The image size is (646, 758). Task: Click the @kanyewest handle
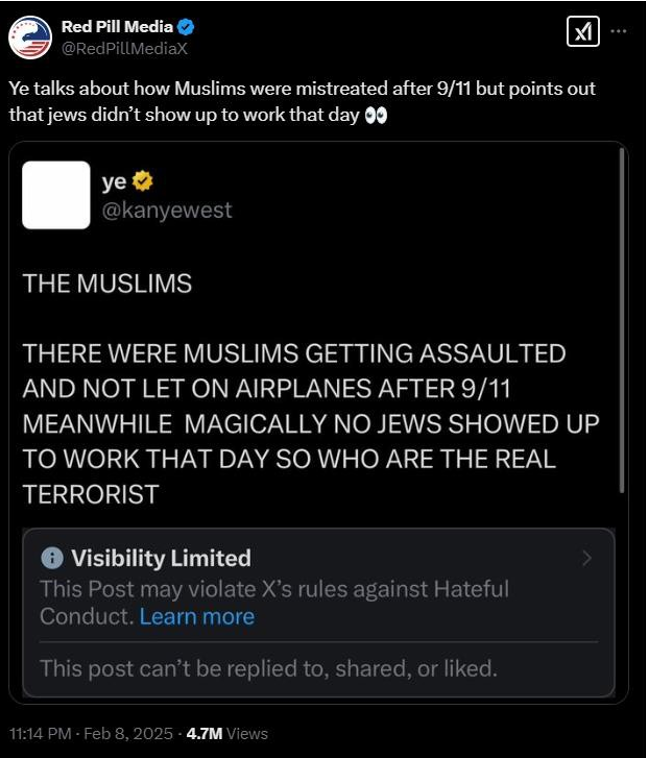click(x=166, y=210)
